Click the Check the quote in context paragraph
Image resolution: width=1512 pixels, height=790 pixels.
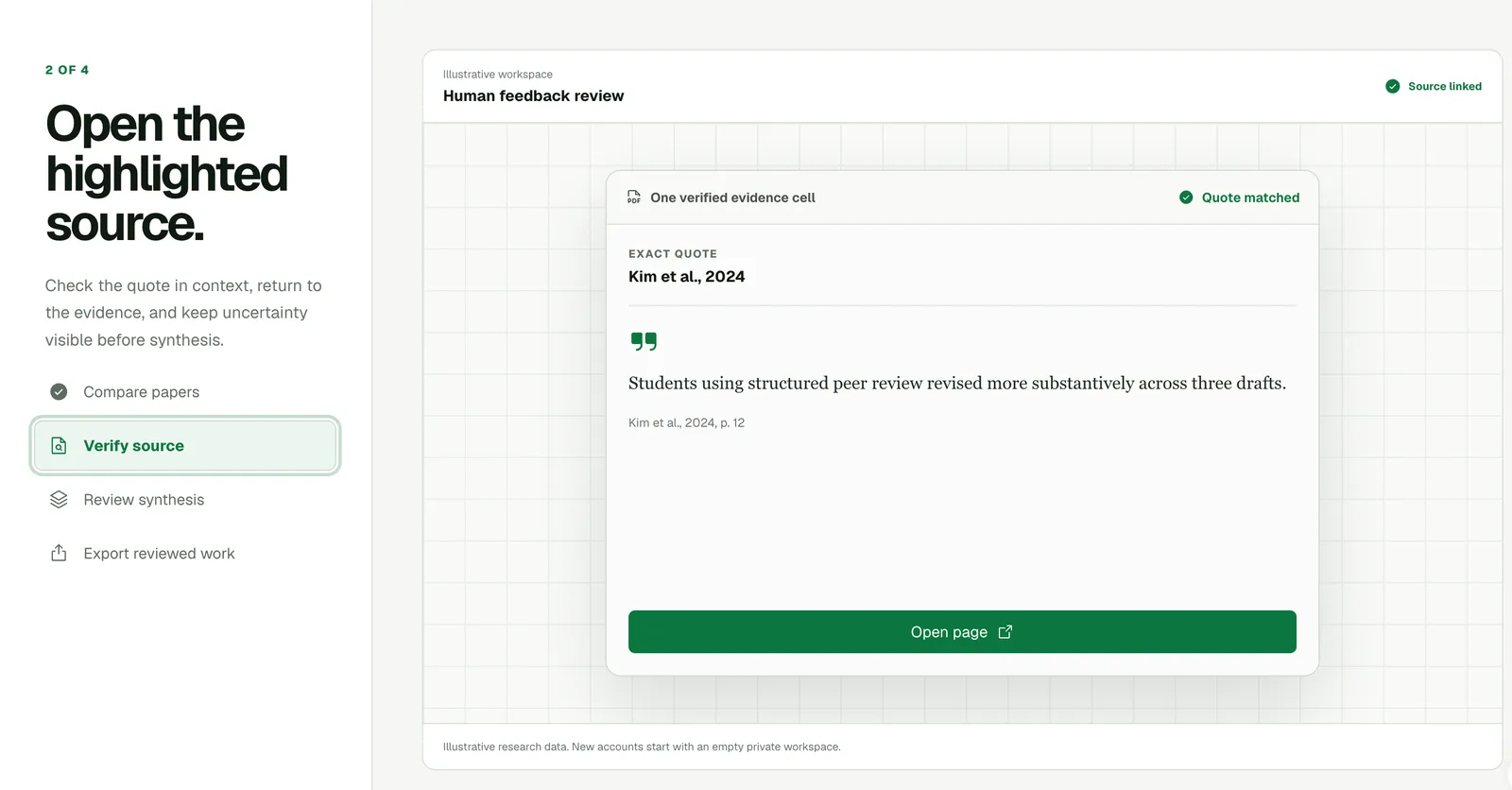click(x=183, y=313)
